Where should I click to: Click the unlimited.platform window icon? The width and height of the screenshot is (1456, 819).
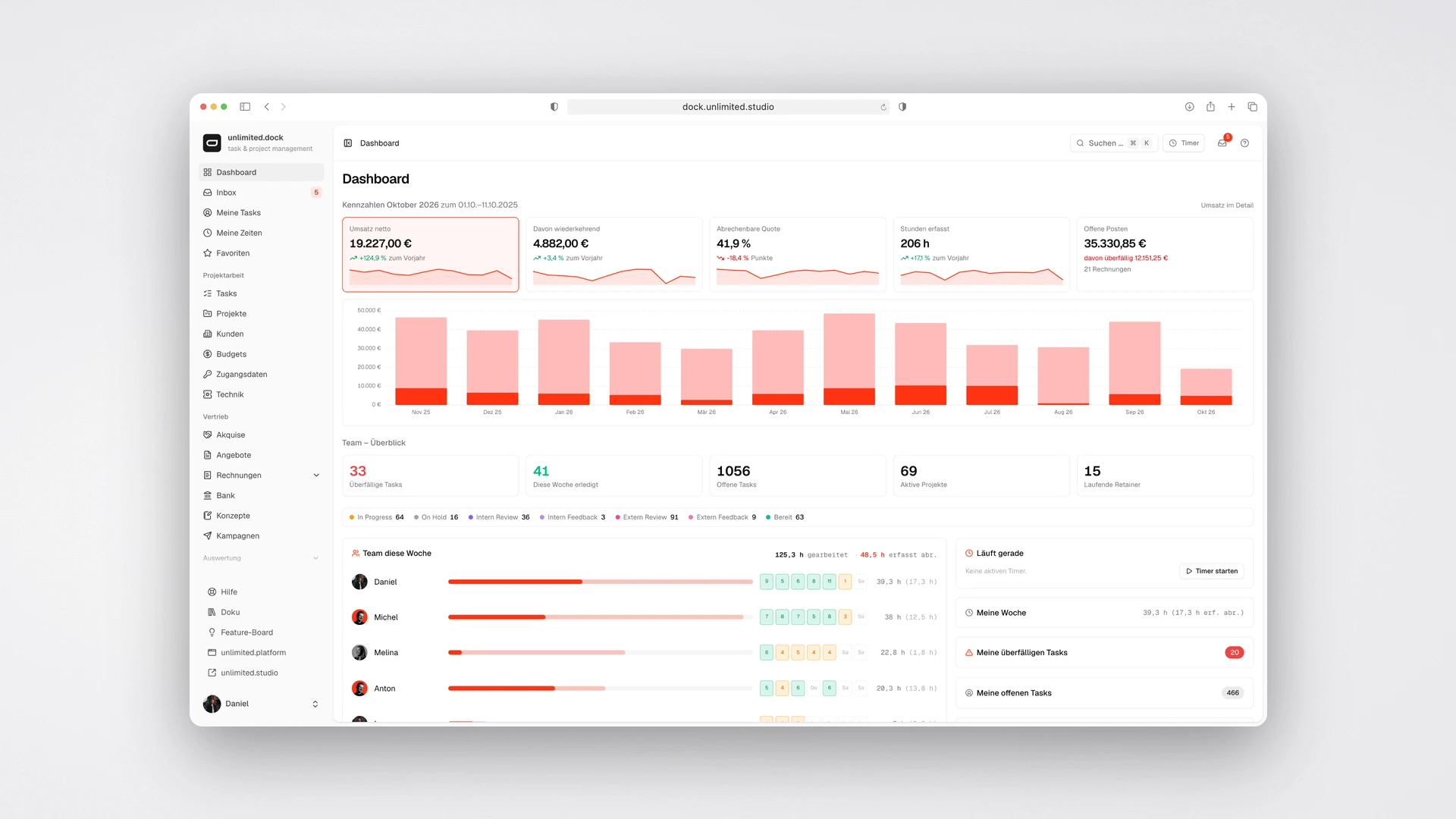pyautogui.click(x=212, y=653)
